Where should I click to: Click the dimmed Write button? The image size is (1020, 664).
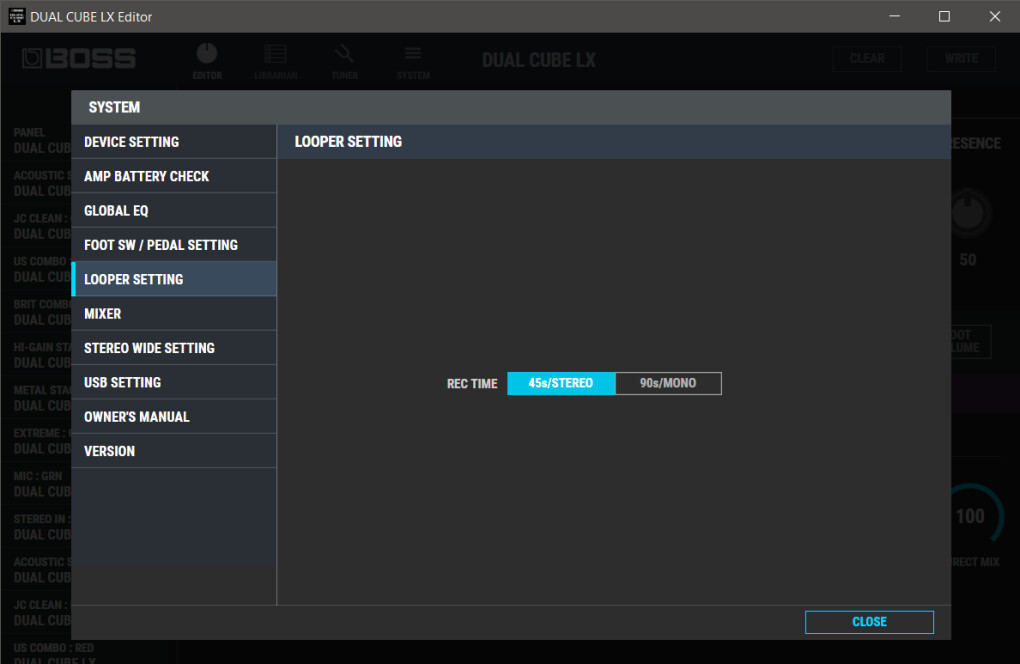click(961, 59)
